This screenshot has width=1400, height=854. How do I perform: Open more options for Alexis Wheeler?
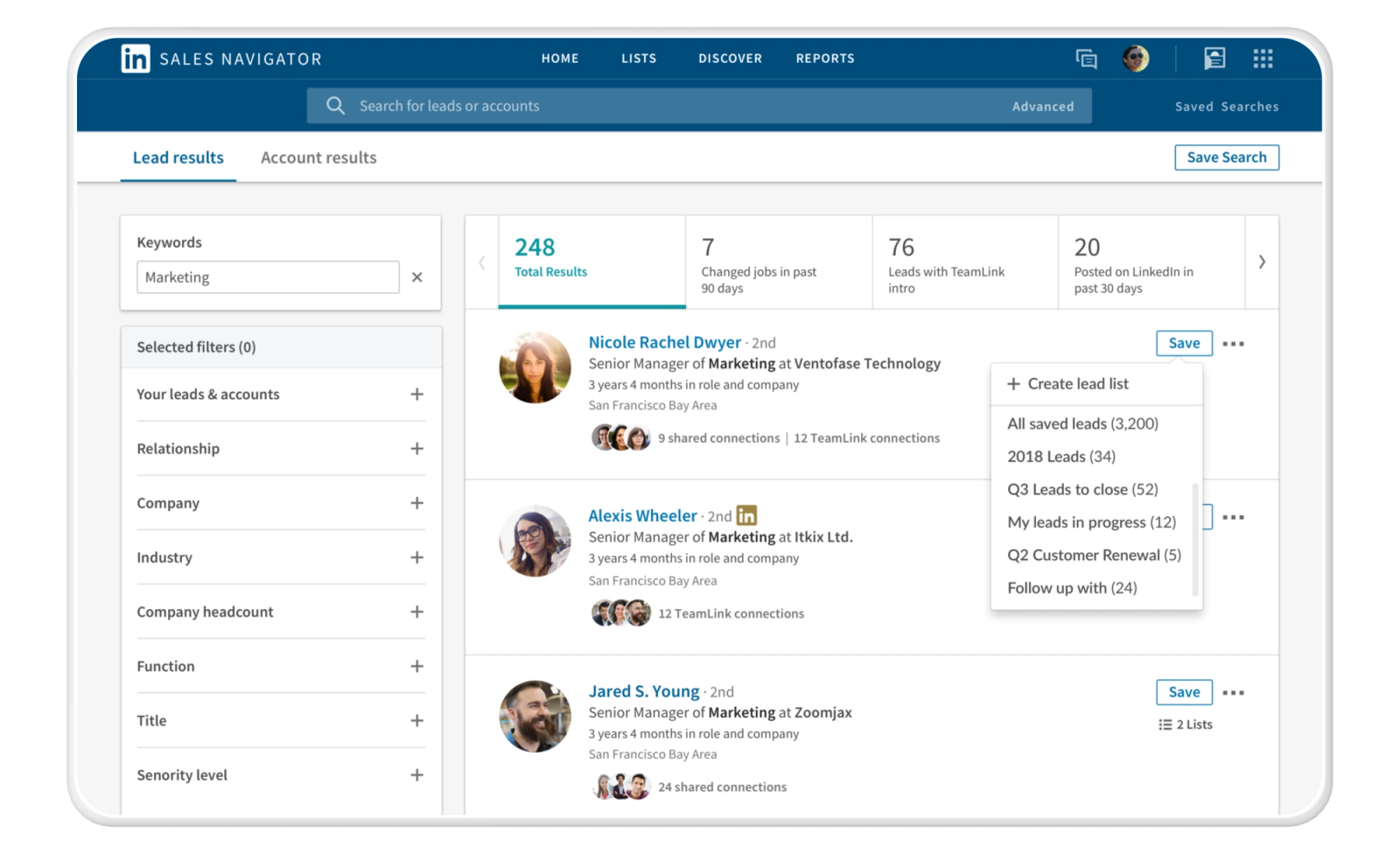click(1234, 517)
